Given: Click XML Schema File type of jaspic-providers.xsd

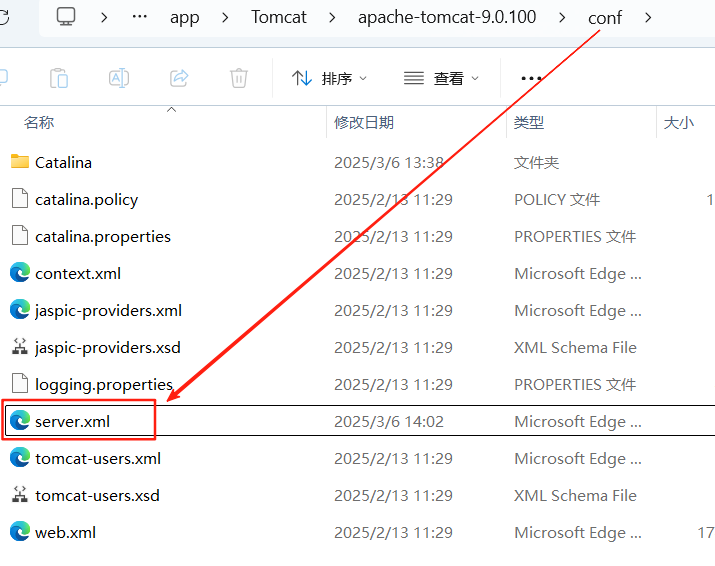Looking at the screenshot, I should pyautogui.click(x=575, y=348).
